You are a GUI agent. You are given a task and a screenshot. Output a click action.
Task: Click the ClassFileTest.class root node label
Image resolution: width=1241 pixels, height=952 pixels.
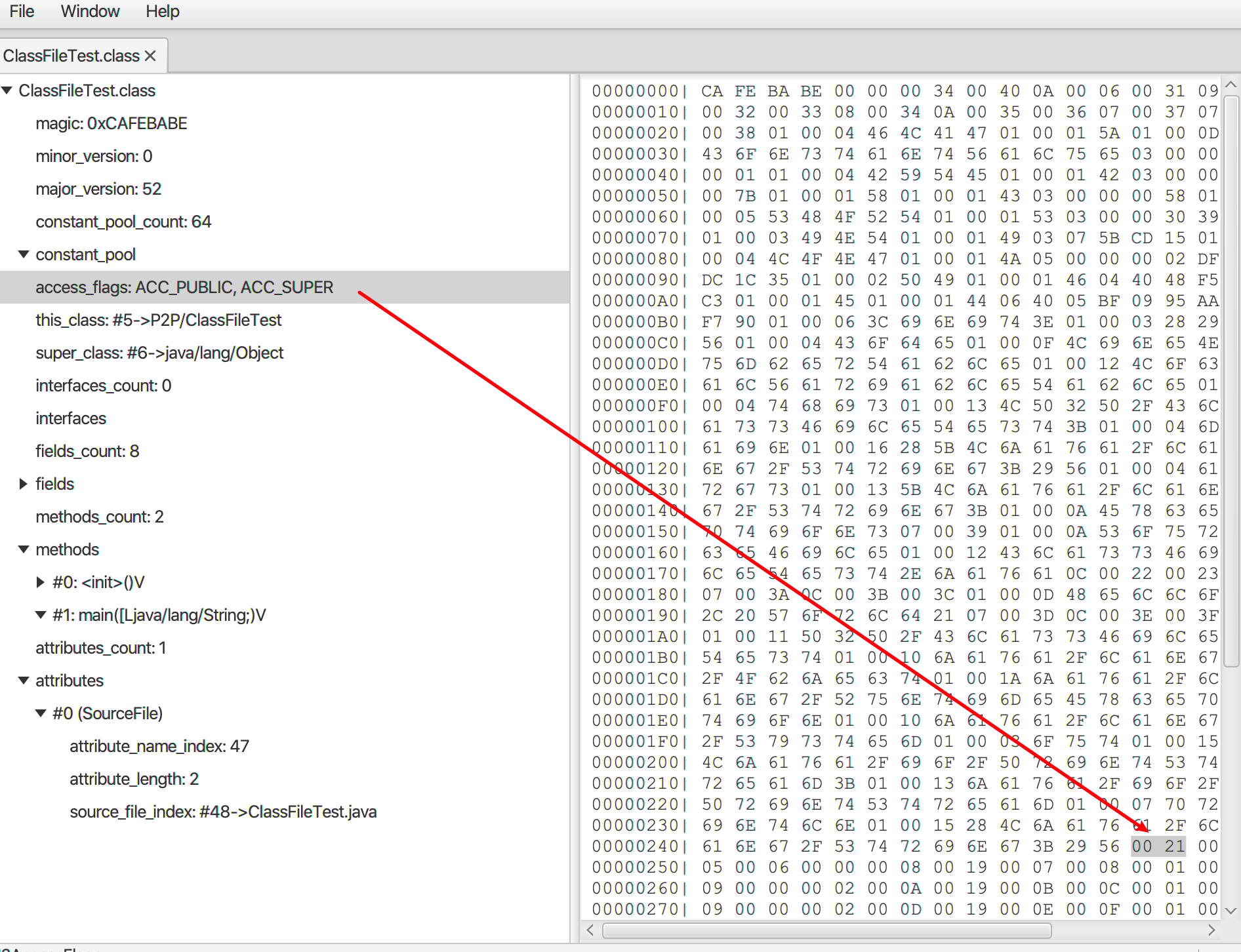pos(87,90)
